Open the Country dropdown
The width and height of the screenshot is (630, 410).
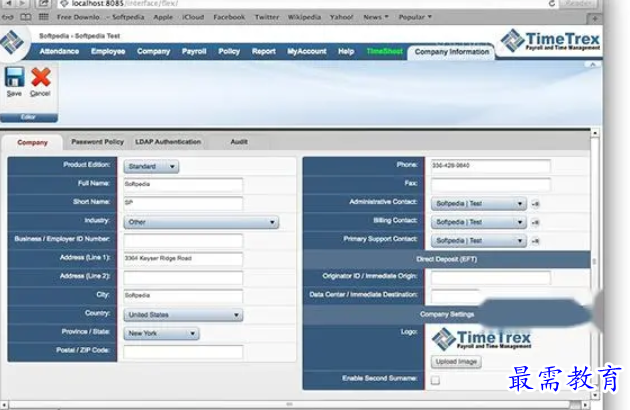pyautogui.click(x=183, y=315)
